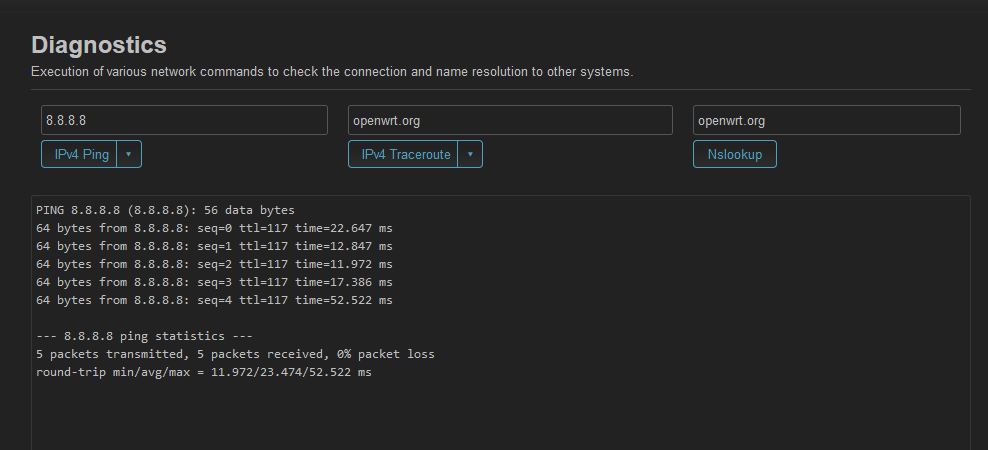Click the empty area of the output box
Viewport: 988px width, 450px height.
pos(500,413)
